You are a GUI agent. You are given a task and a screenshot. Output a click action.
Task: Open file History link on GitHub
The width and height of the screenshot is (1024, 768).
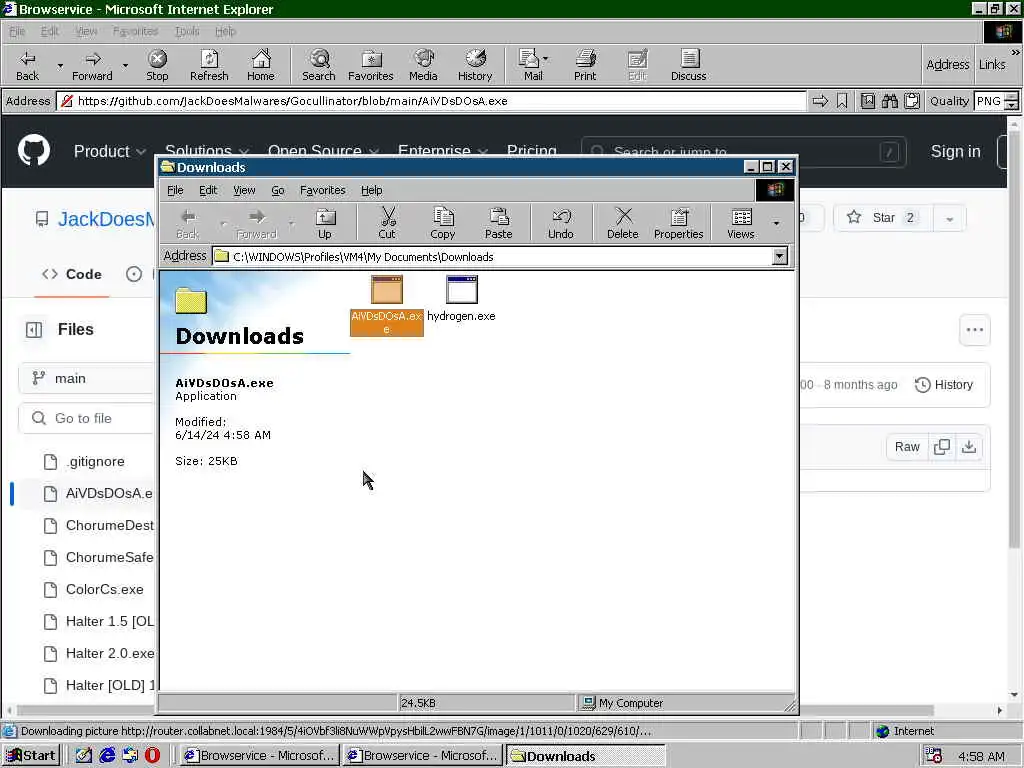coord(944,385)
